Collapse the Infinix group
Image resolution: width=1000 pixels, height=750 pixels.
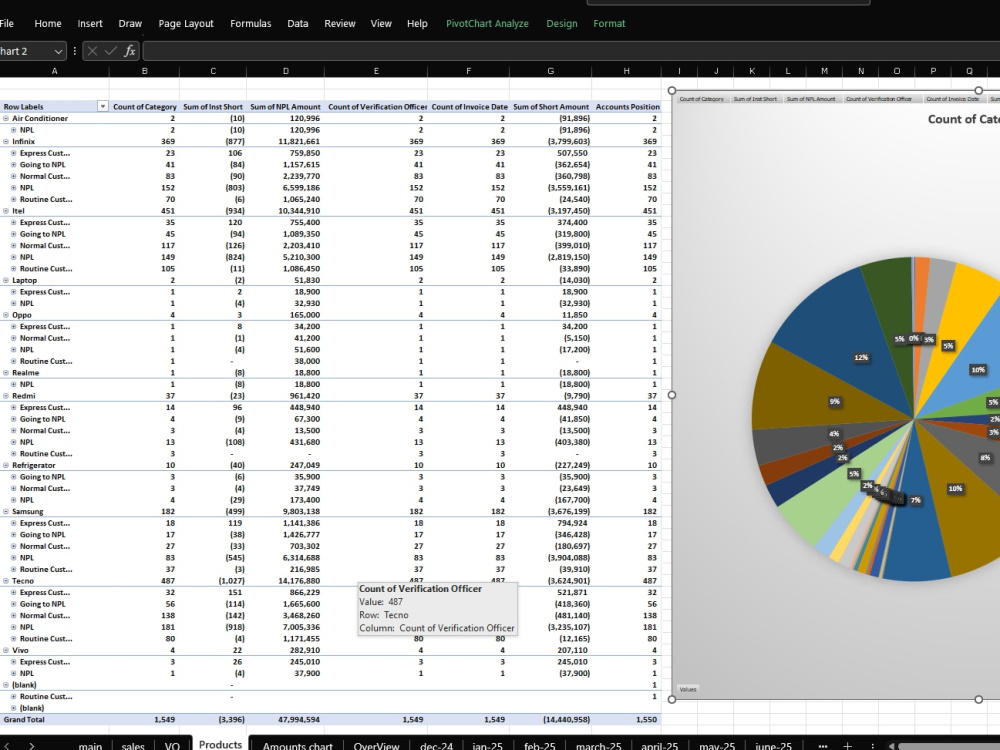pyautogui.click(x=6, y=142)
